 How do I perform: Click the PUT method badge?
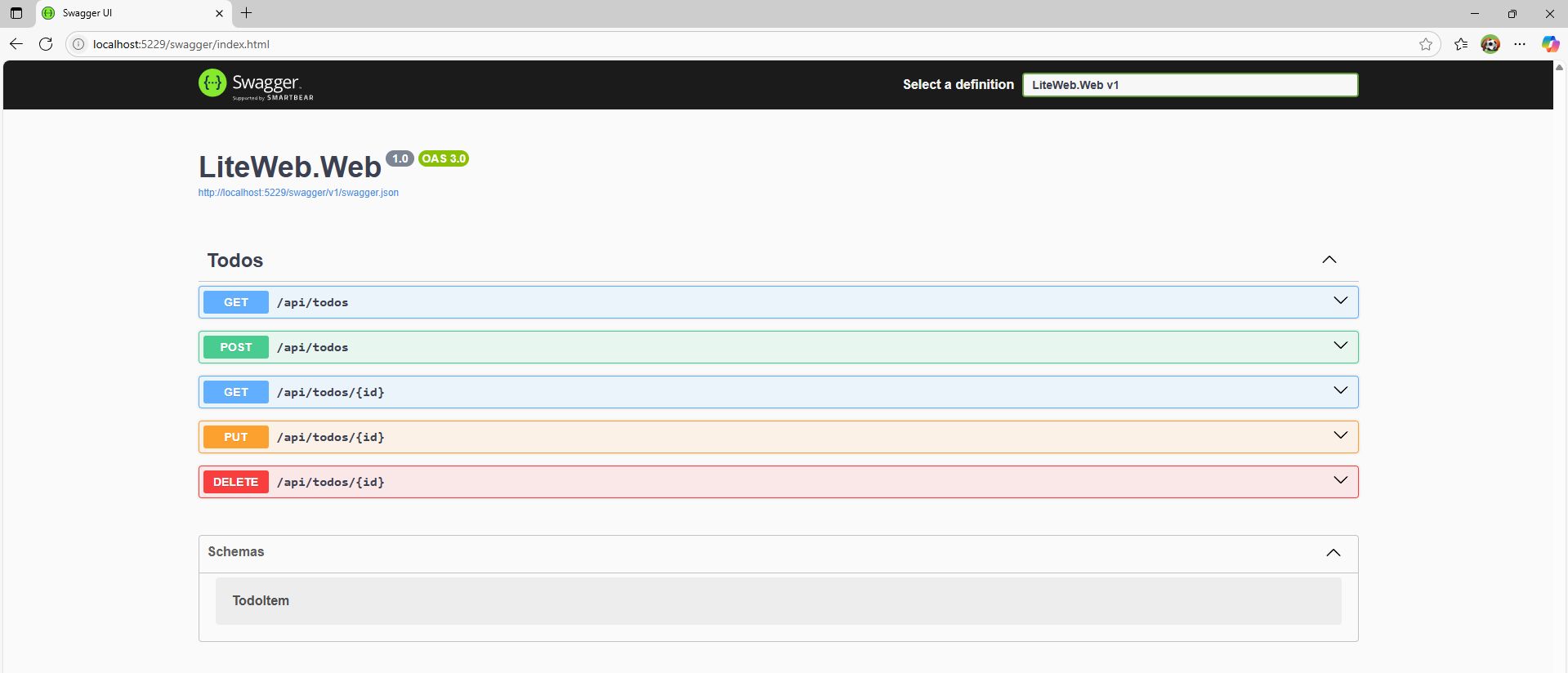pyautogui.click(x=236, y=437)
